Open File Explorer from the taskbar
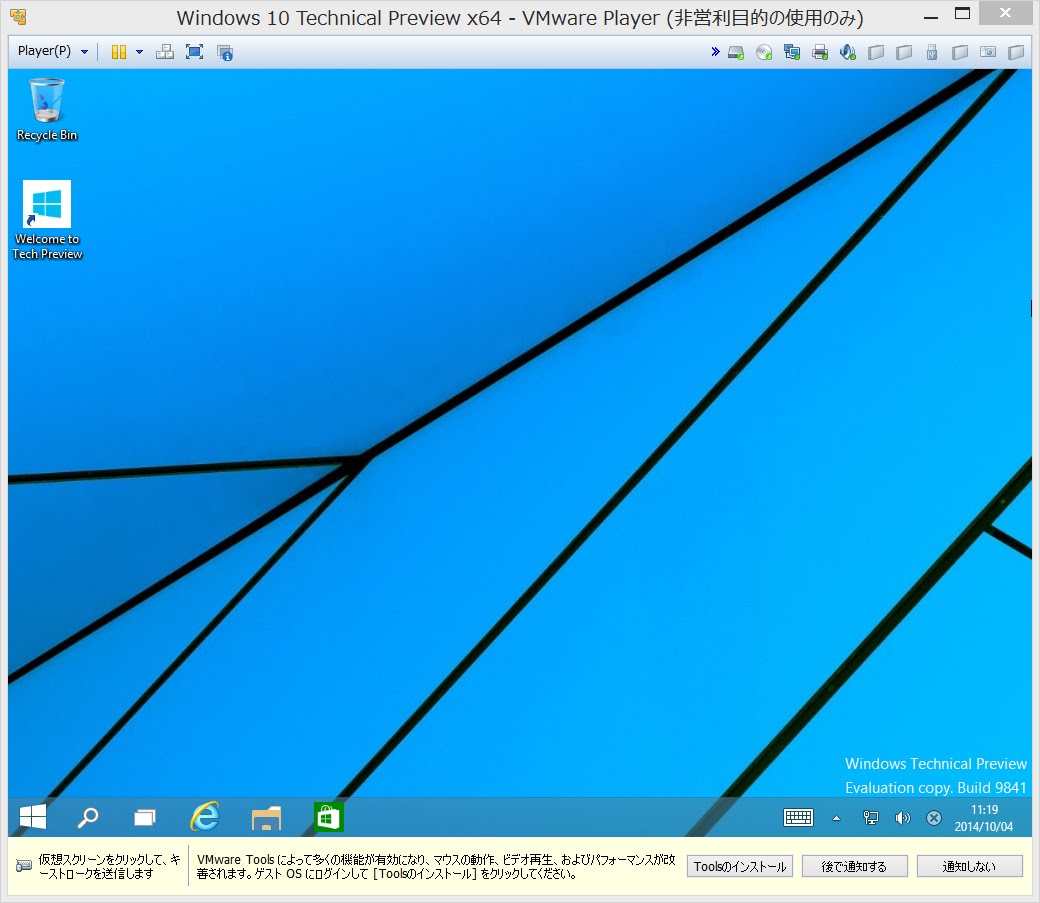1040x903 pixels. pyautogui.click(x=267, y=817)
